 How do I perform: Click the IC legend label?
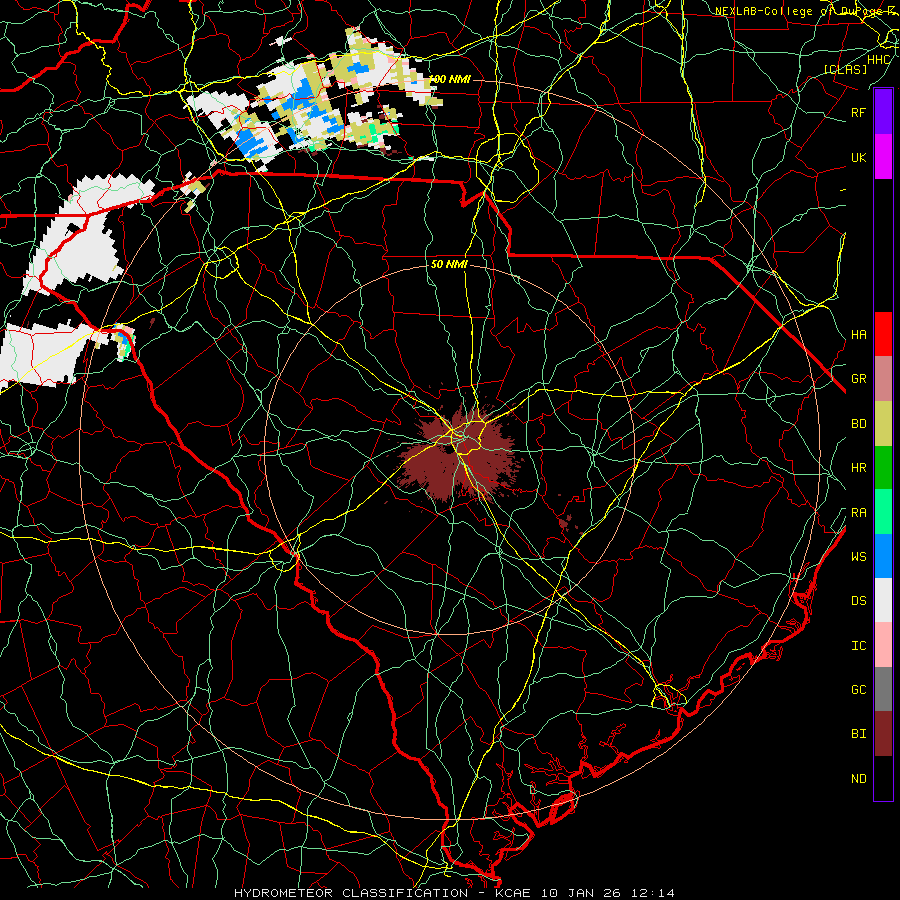click(858, 646)
